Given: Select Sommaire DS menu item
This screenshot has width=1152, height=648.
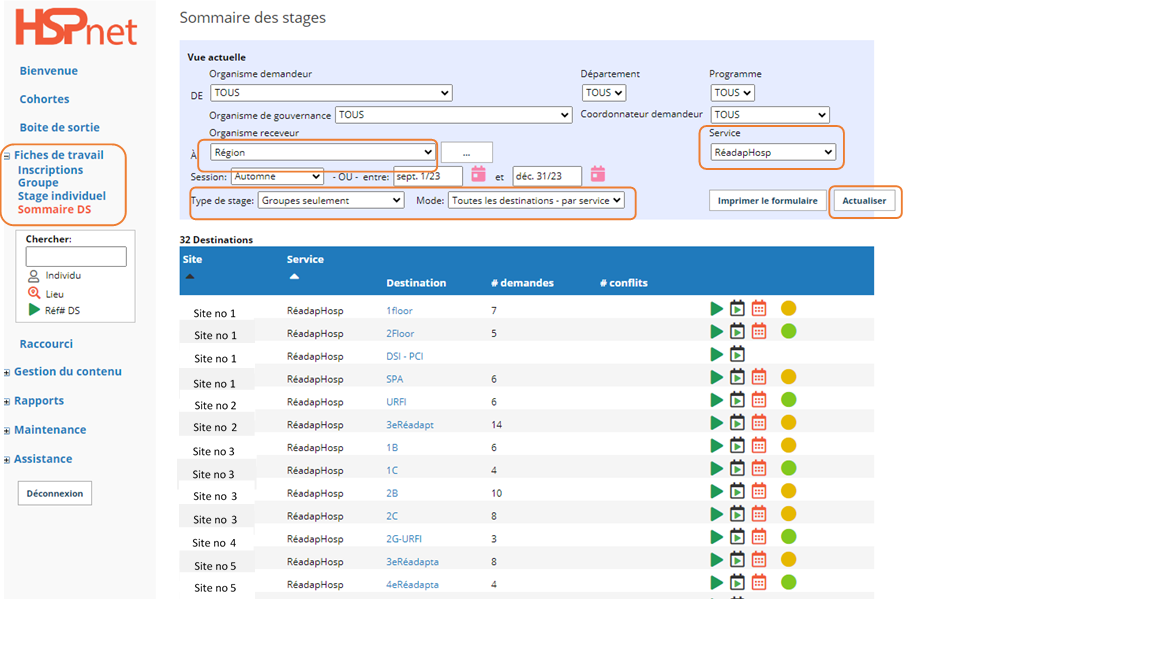Looking at the screenshot, I should (x=54, y=209).
